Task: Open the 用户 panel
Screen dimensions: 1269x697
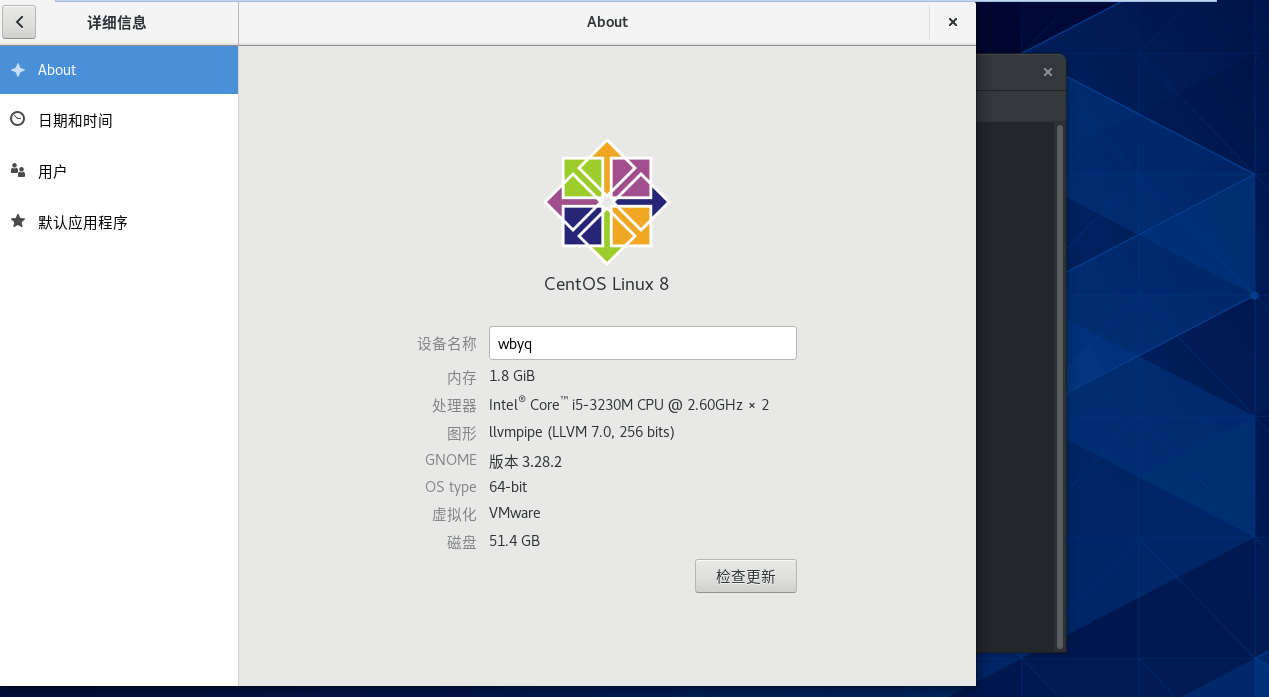Action: (x=119, y=171)
